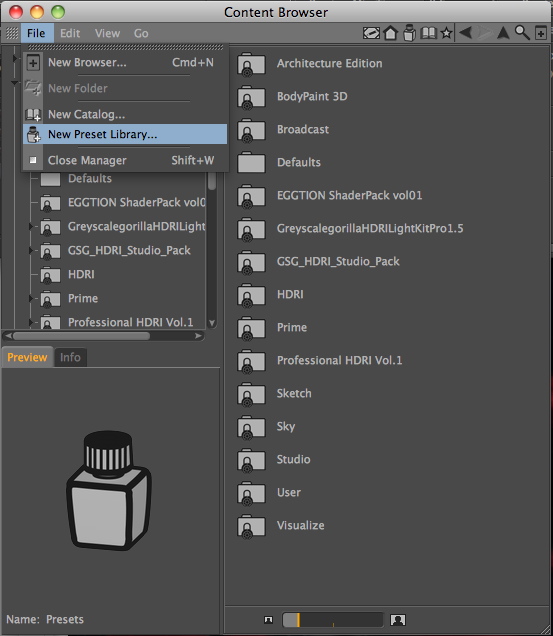Select the Studio library folder icon

pos(251,460)
